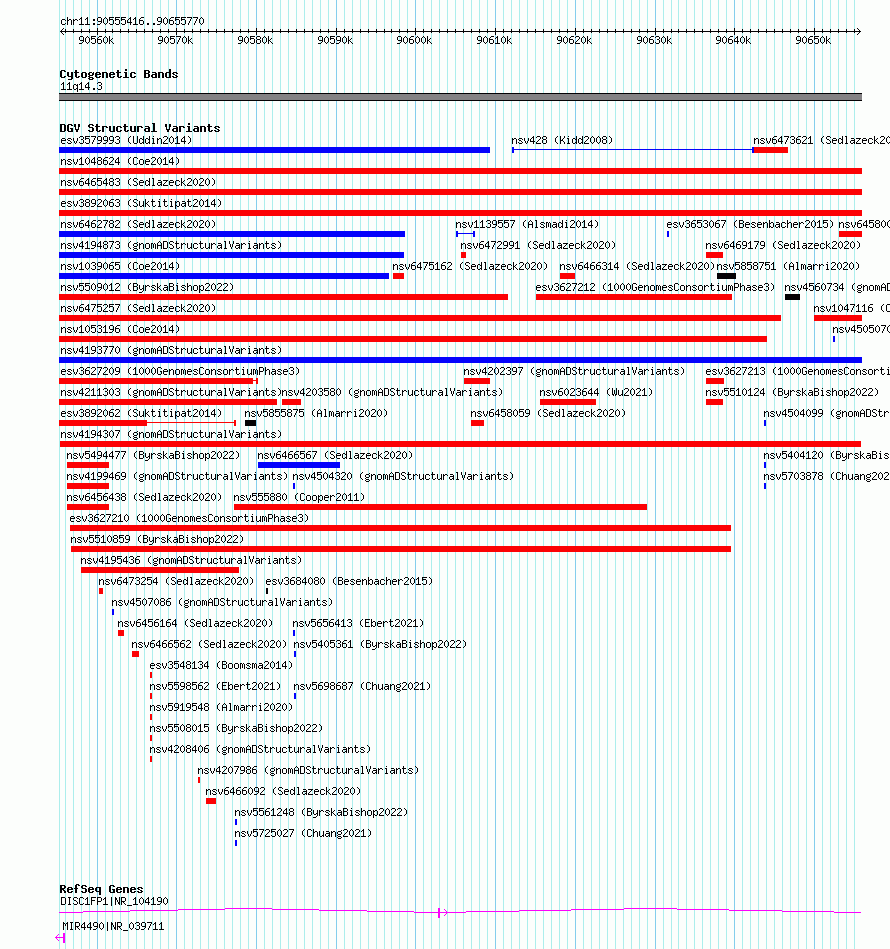This screenshot has height=949, width=890.
Task: Click nsv6023644 (Wu2021) label
Action: click(x=597, y=392)
